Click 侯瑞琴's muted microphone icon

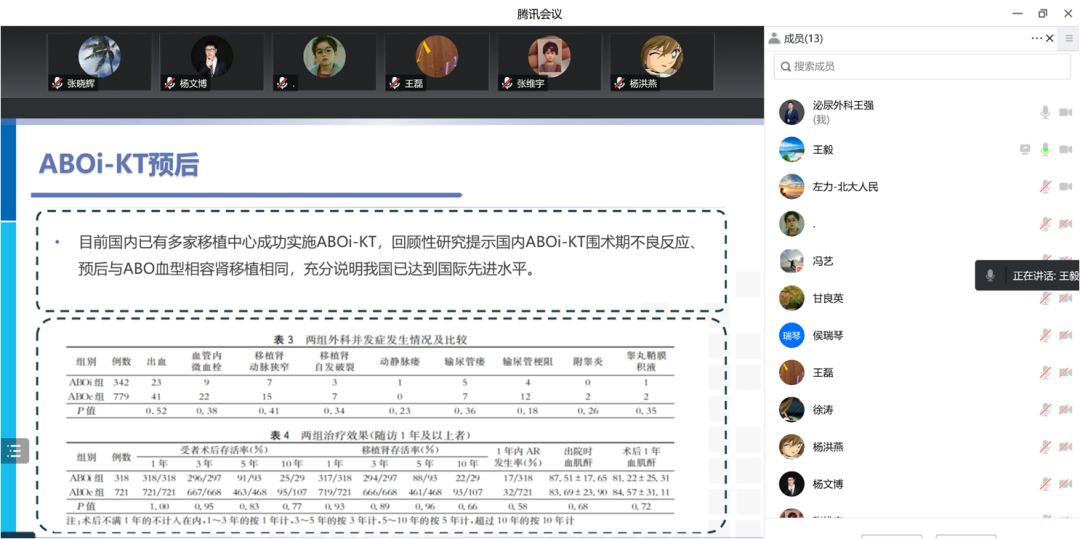tap(1045, 335)
